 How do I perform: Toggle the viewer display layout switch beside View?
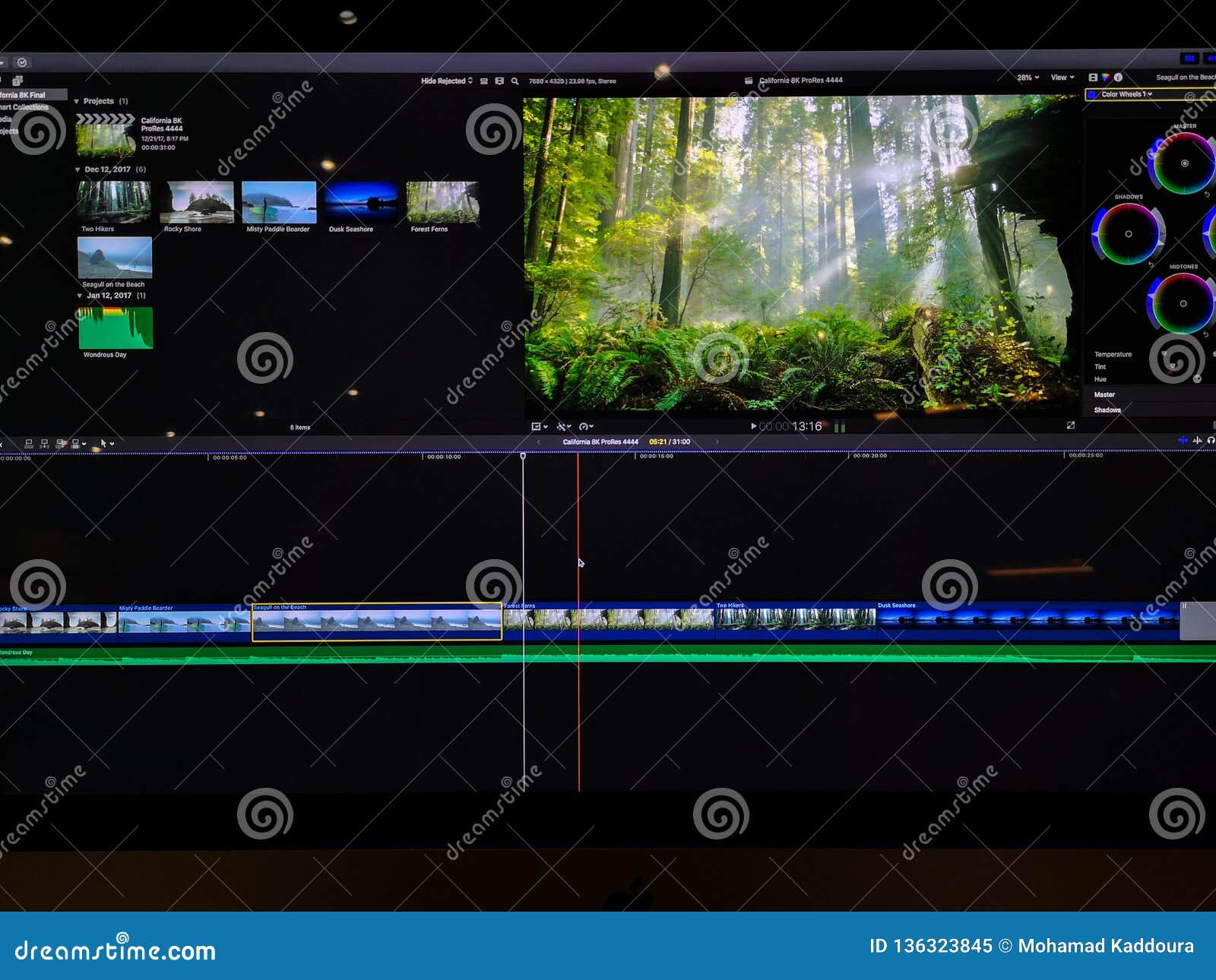click(1093, 77)
